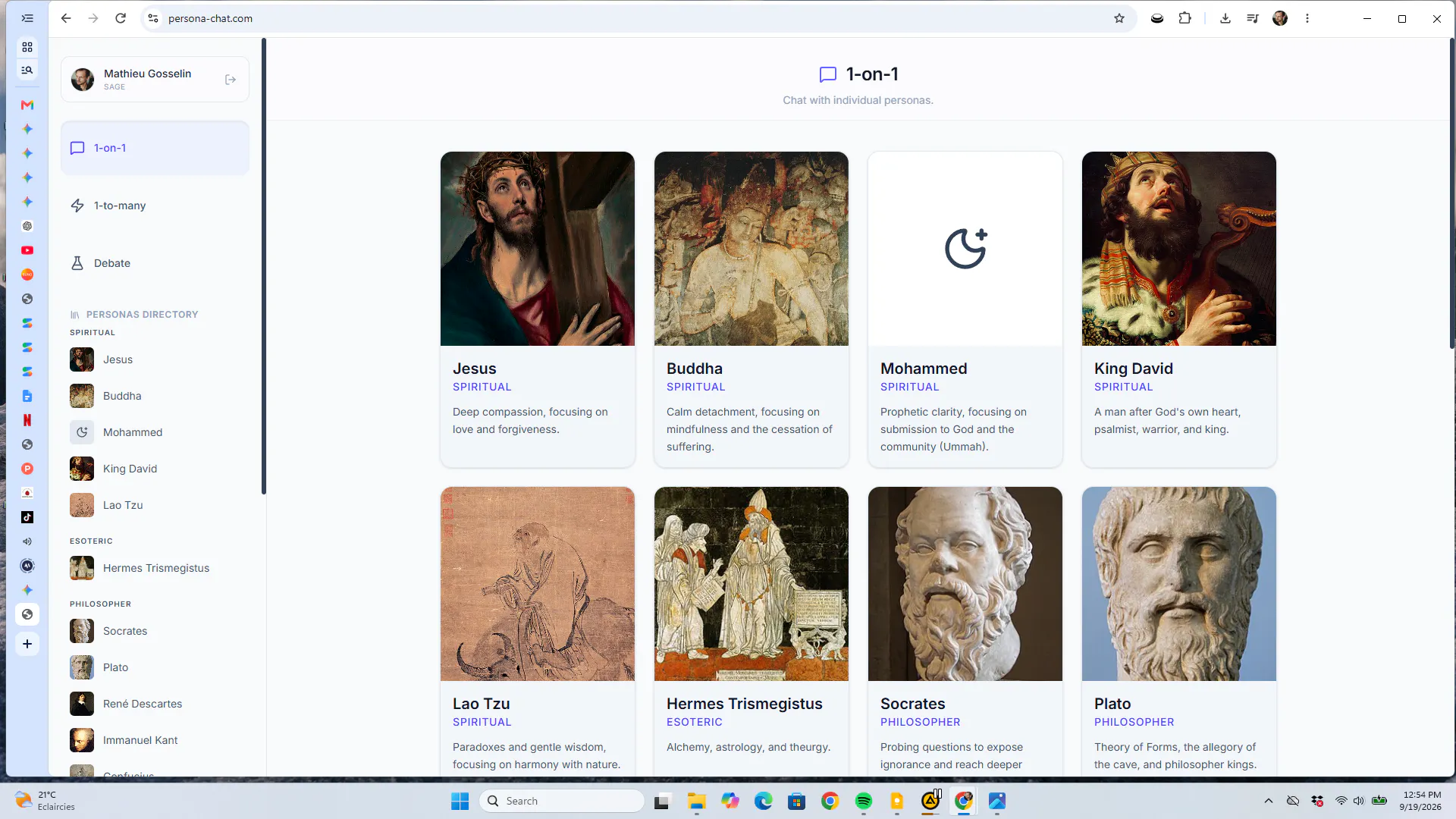
Task: Open the browser Downloads panel
Action: [1225, 18]
